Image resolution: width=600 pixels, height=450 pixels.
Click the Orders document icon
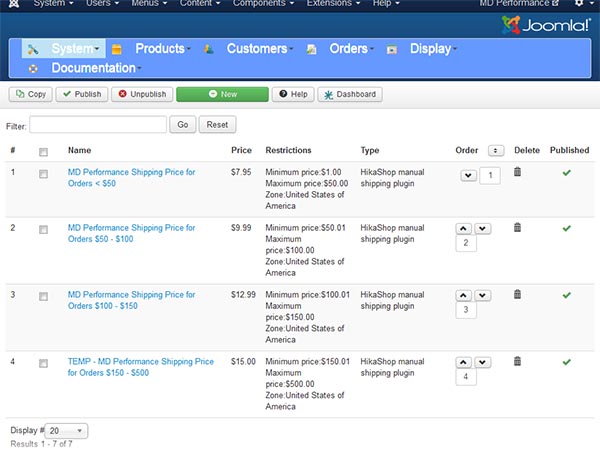point(311,49)
